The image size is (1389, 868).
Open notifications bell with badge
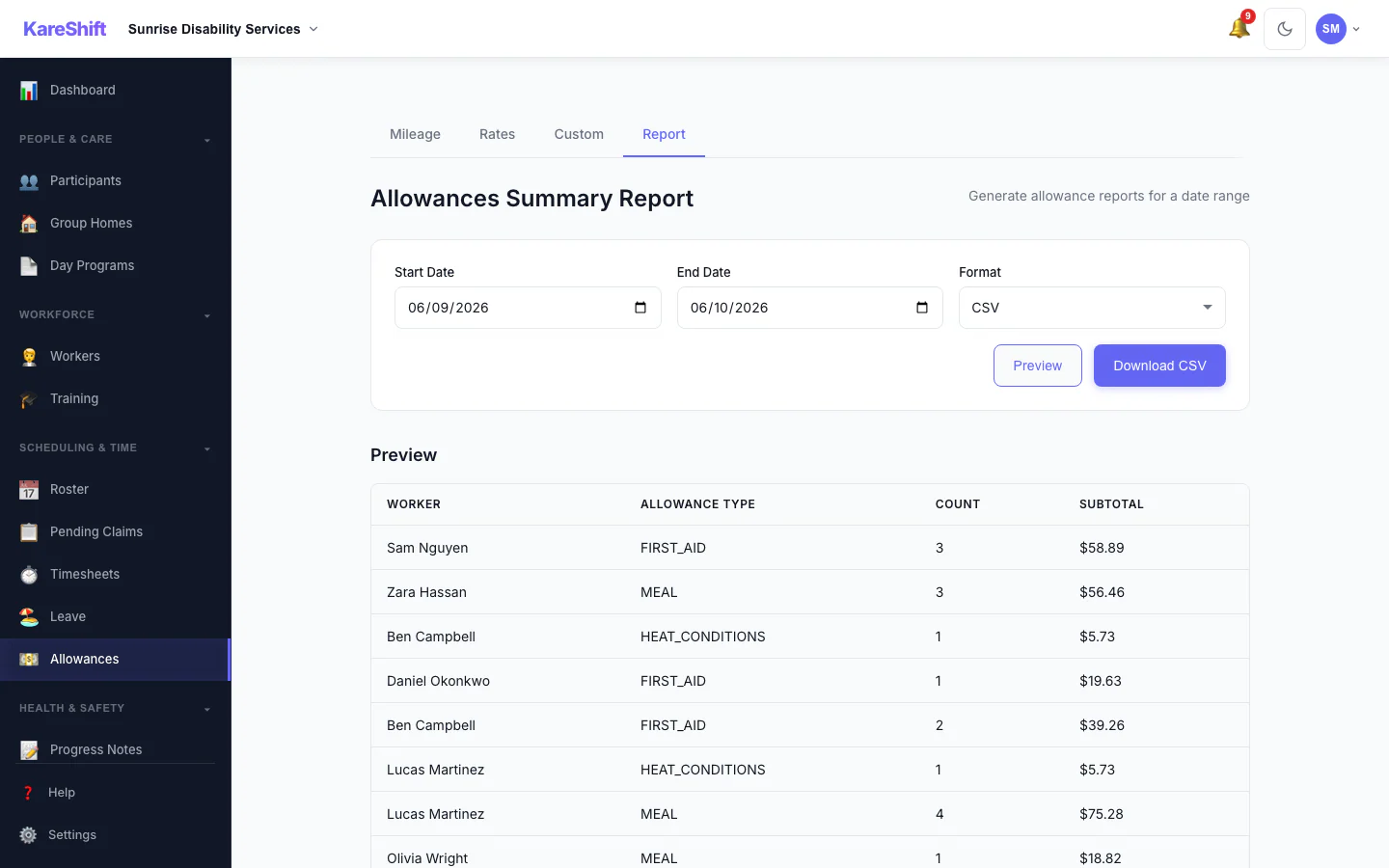click(1239, 28)
